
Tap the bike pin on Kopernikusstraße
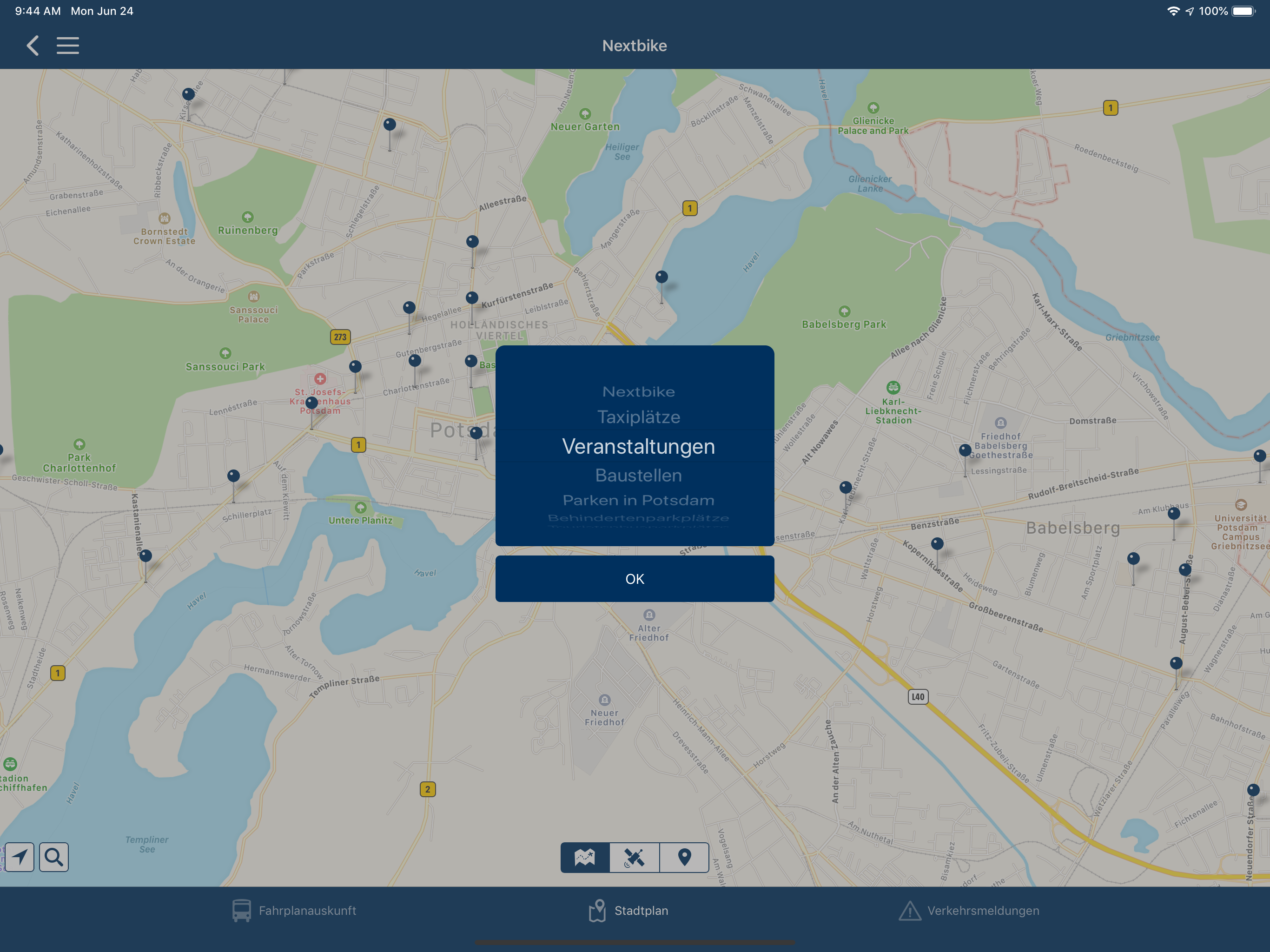tap(938, 543)
